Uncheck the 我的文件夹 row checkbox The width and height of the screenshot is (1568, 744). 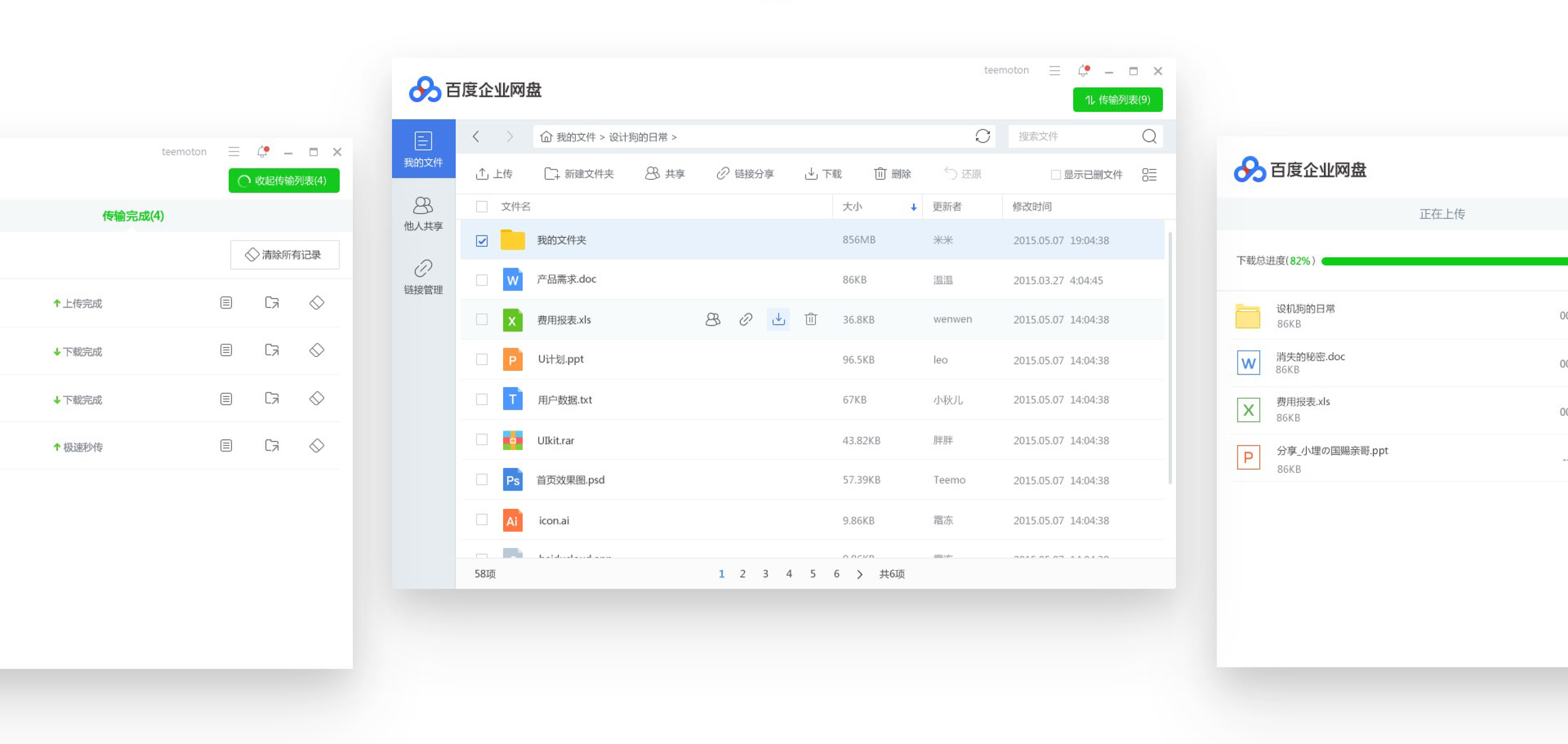point(482,240)
